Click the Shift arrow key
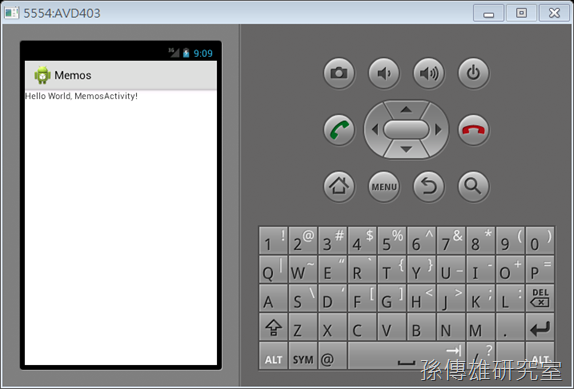This screenshot has width=574, height=389. click(273, 327)
